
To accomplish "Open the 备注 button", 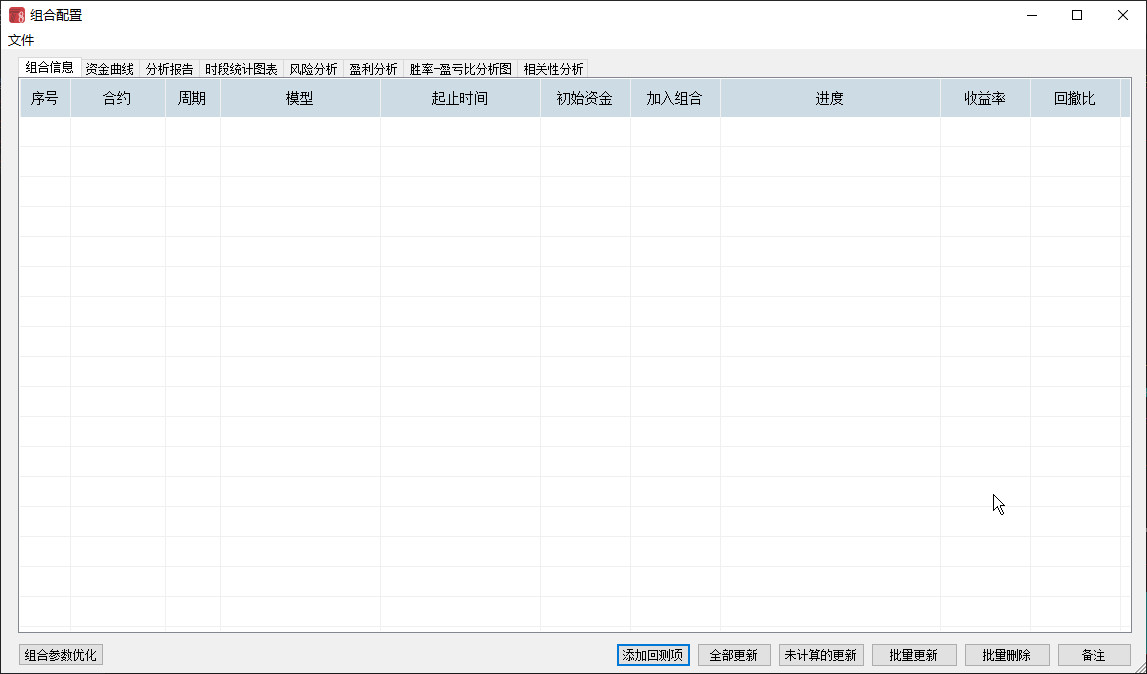I will click(1094, 655).
